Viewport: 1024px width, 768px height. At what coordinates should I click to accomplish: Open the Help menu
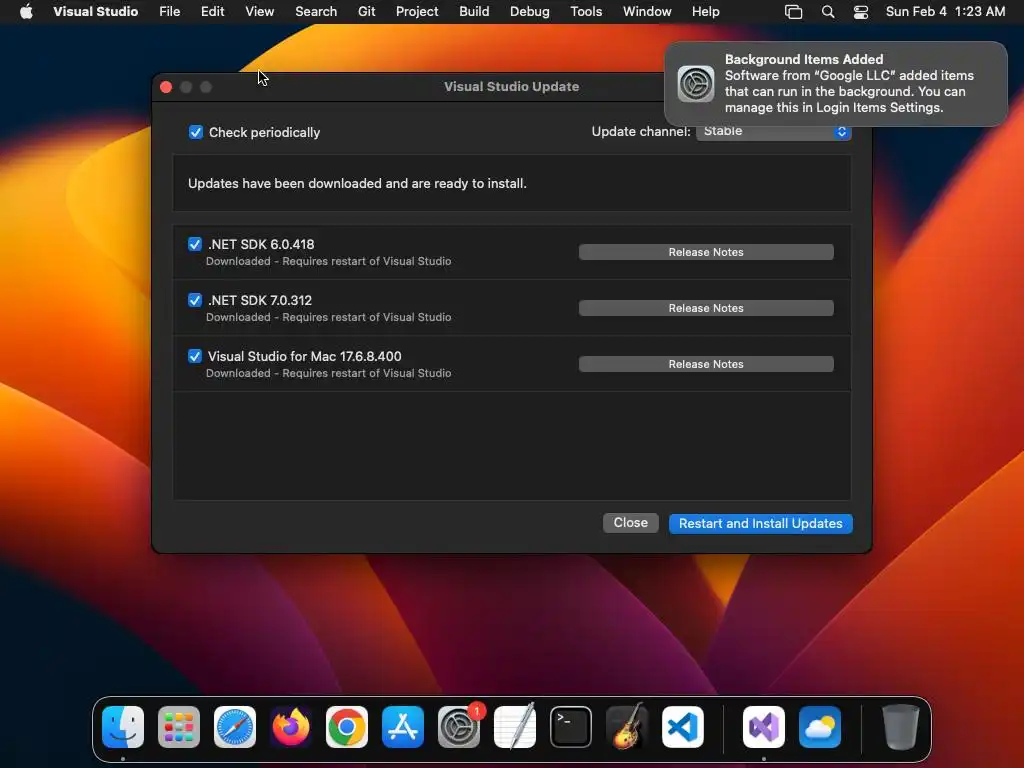(705, 12)
